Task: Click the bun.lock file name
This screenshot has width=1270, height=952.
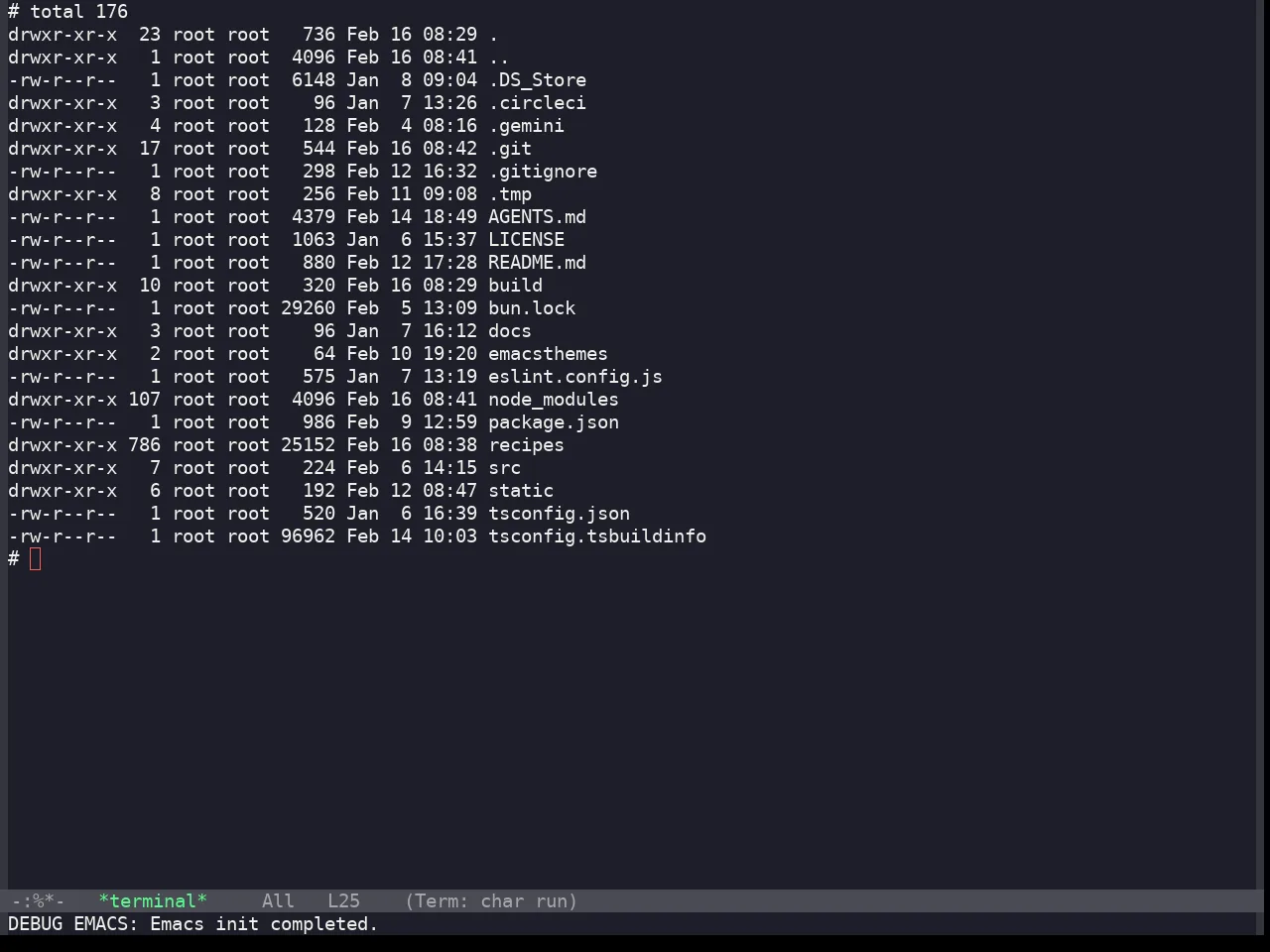Action: coord(531,308)
